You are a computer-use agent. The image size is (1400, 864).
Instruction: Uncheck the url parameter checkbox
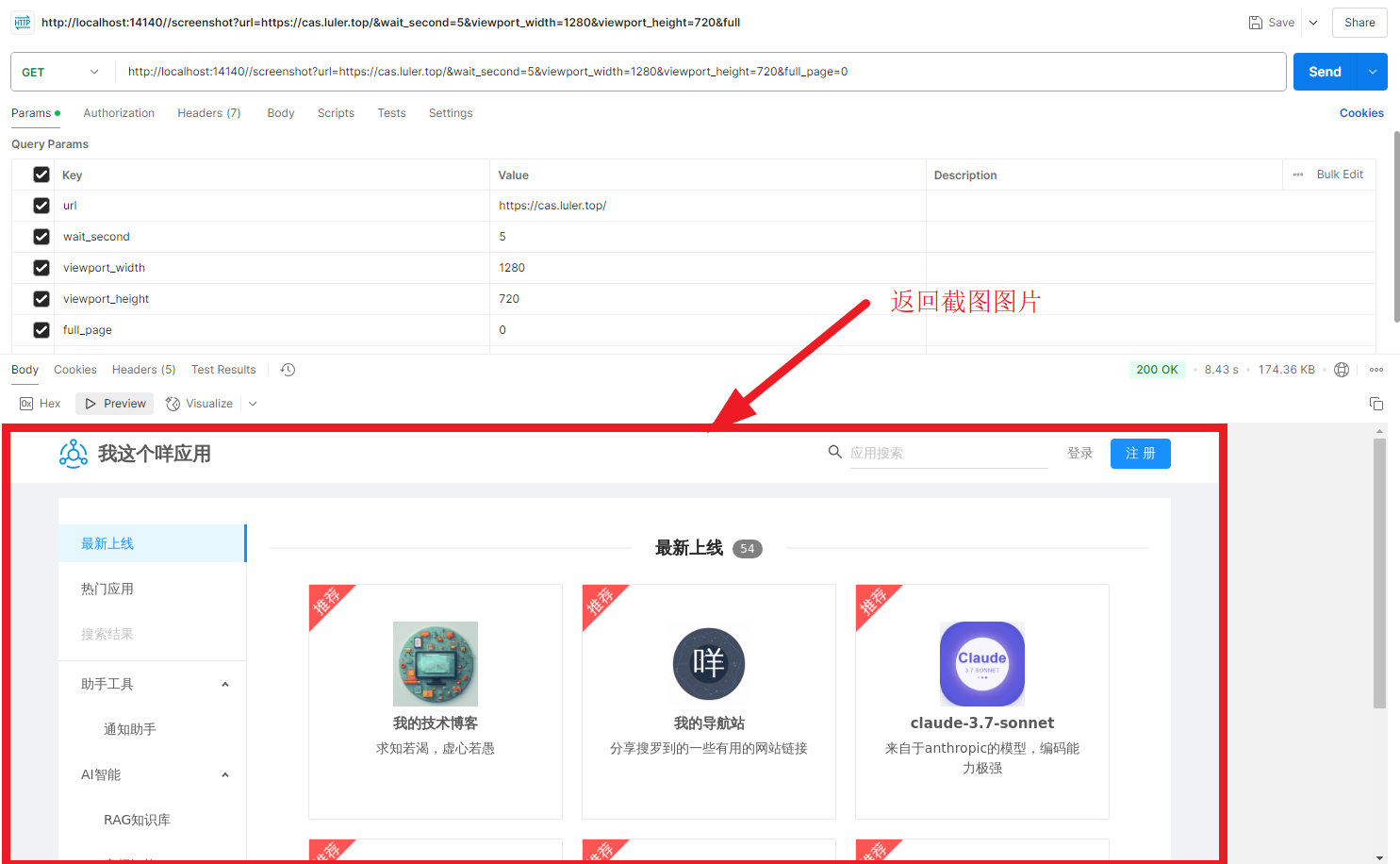pyautogui.click(x=41, y=206)
